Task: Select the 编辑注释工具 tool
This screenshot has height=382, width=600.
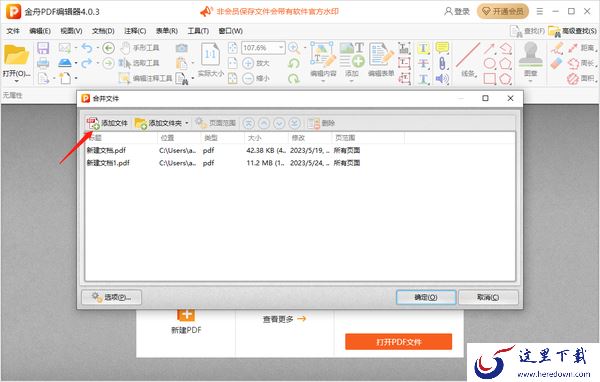Action: [145, 78]
